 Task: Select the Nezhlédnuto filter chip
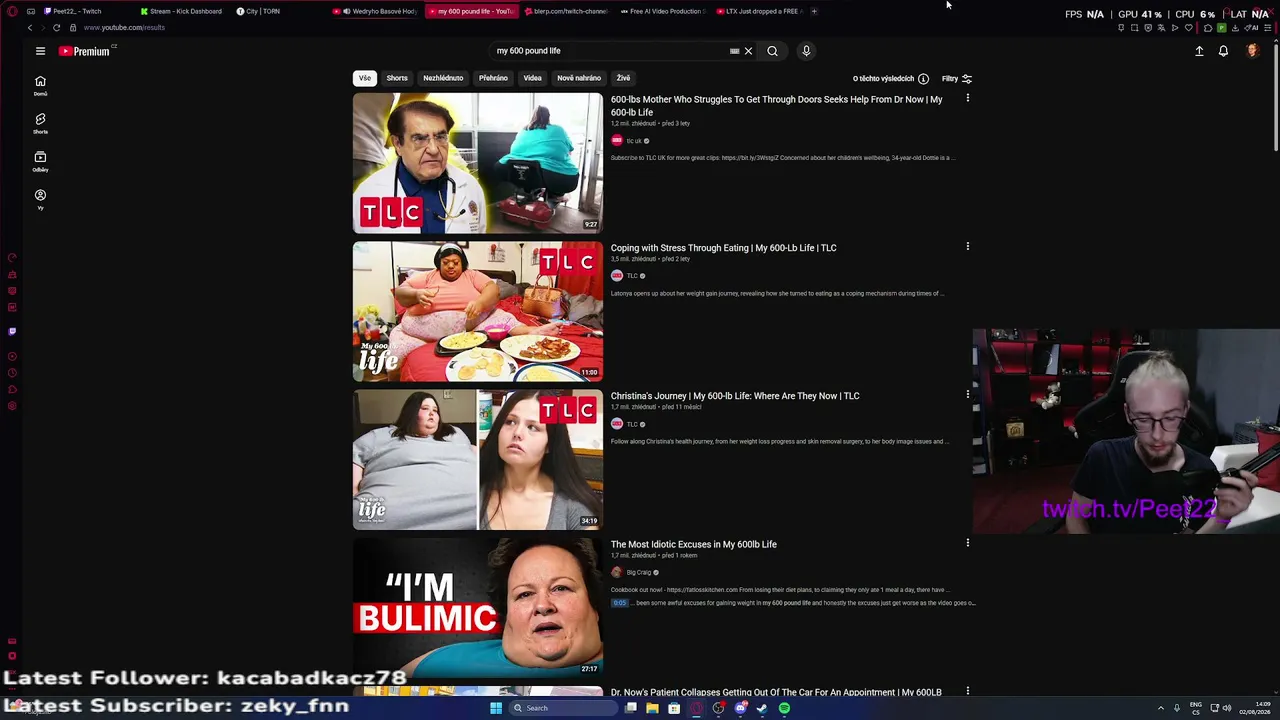click(443, 78)
